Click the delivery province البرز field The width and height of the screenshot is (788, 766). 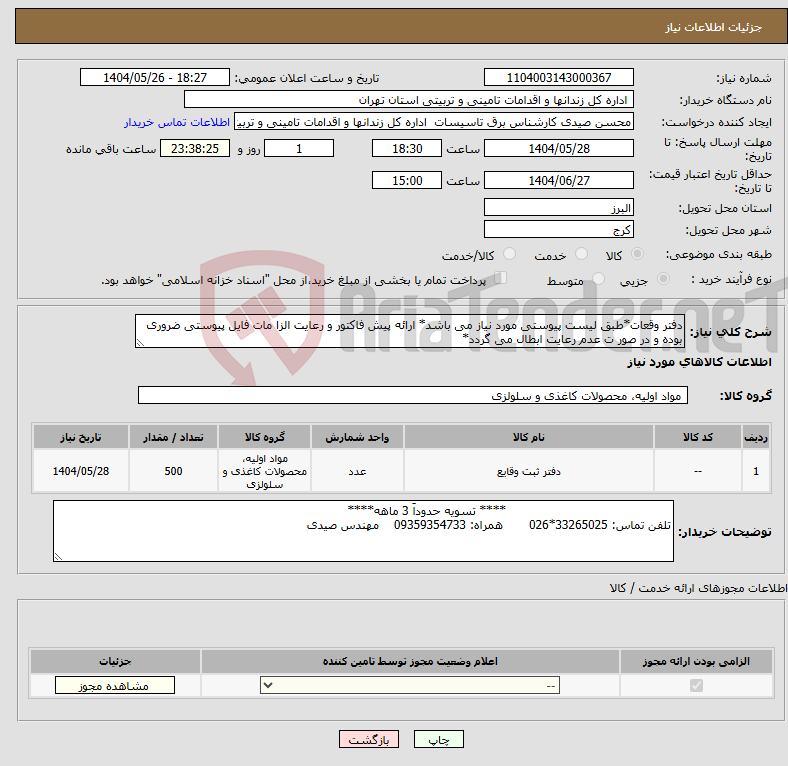tap(559, 208)
